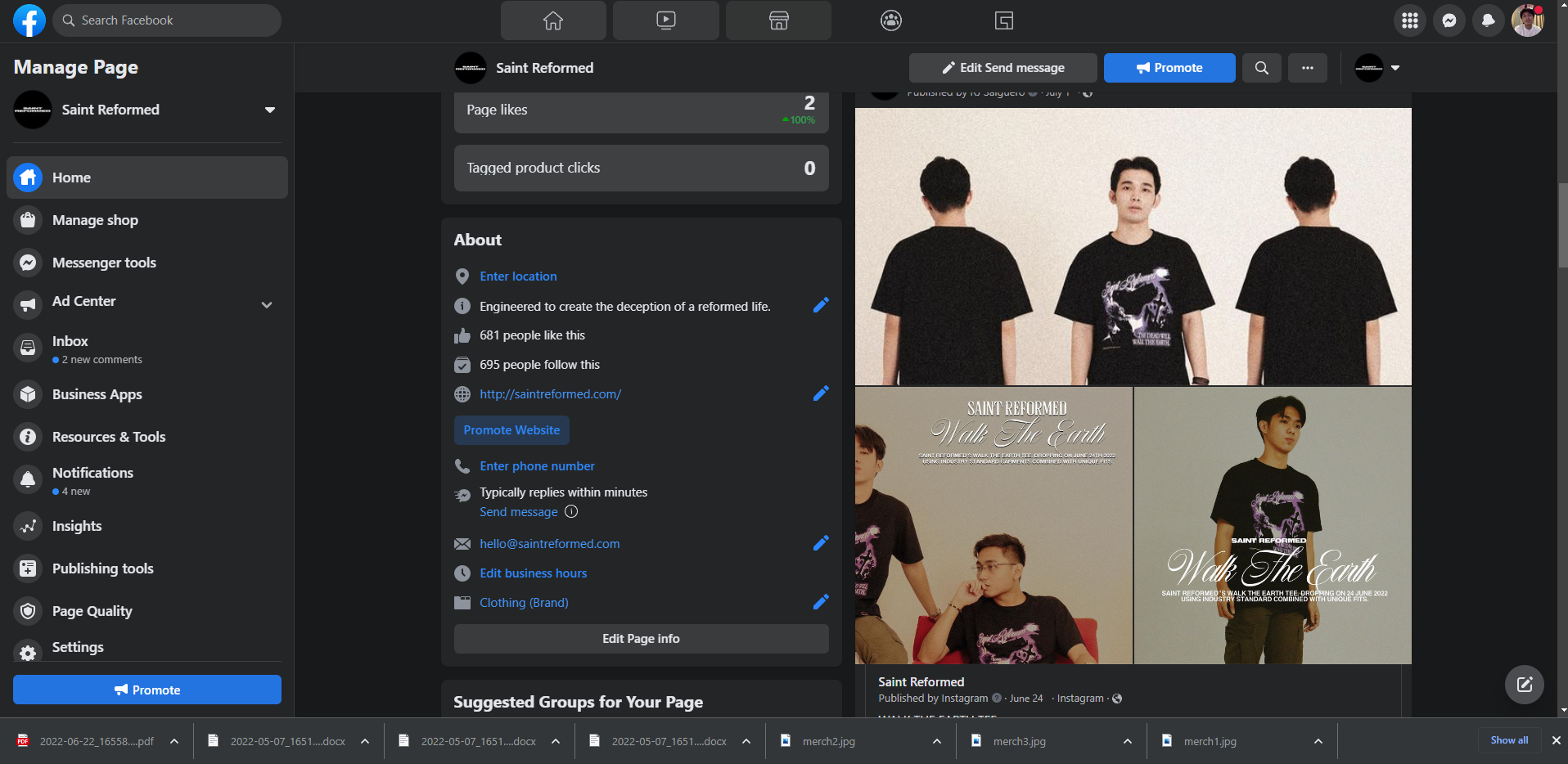Click the blue Promote button in sidebar
Image resolution: width=1568 pixels, height=764 pixels.
[x=147, y=690]
